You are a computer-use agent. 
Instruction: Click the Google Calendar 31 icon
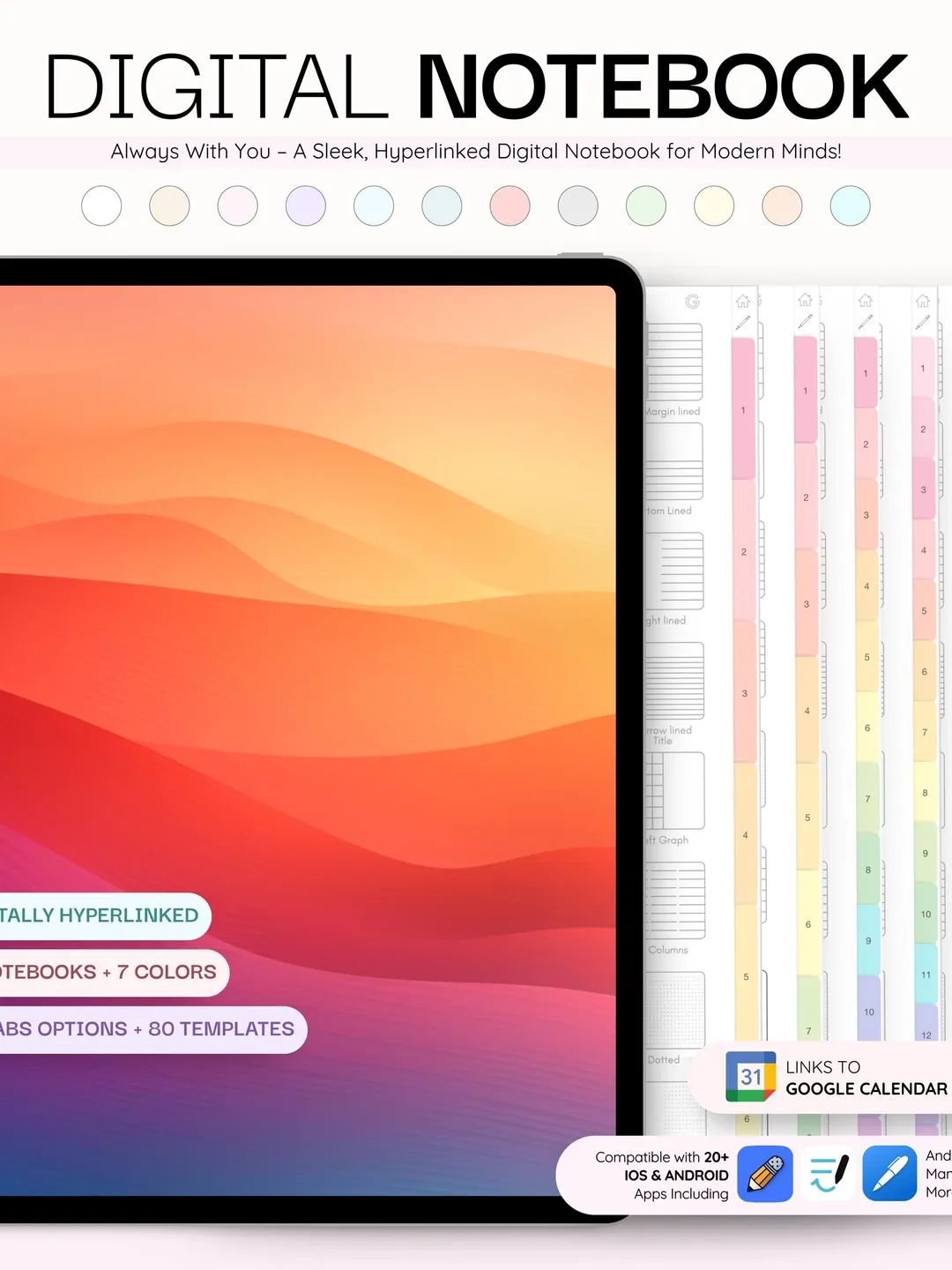(750, 1077)
